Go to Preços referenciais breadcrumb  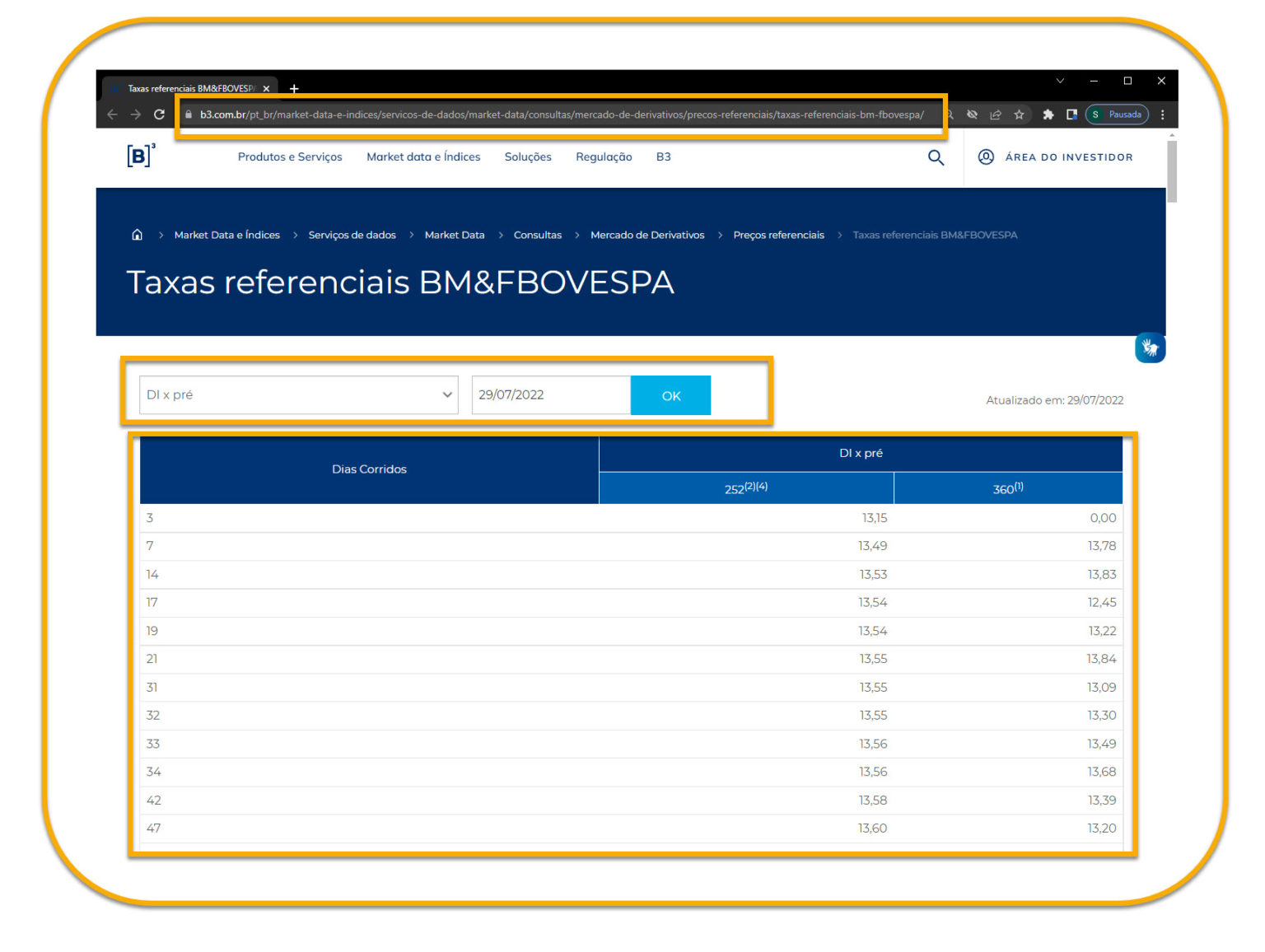pos(778,235)
